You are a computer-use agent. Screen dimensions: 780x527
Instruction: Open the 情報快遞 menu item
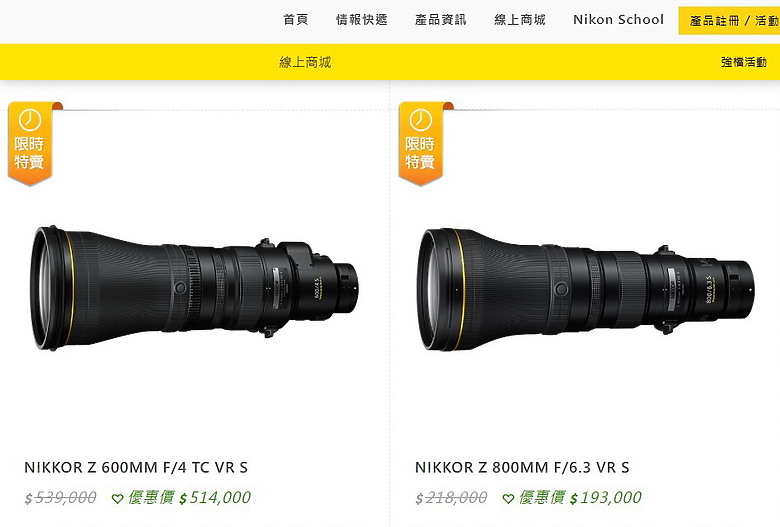[x=362, y=20]
